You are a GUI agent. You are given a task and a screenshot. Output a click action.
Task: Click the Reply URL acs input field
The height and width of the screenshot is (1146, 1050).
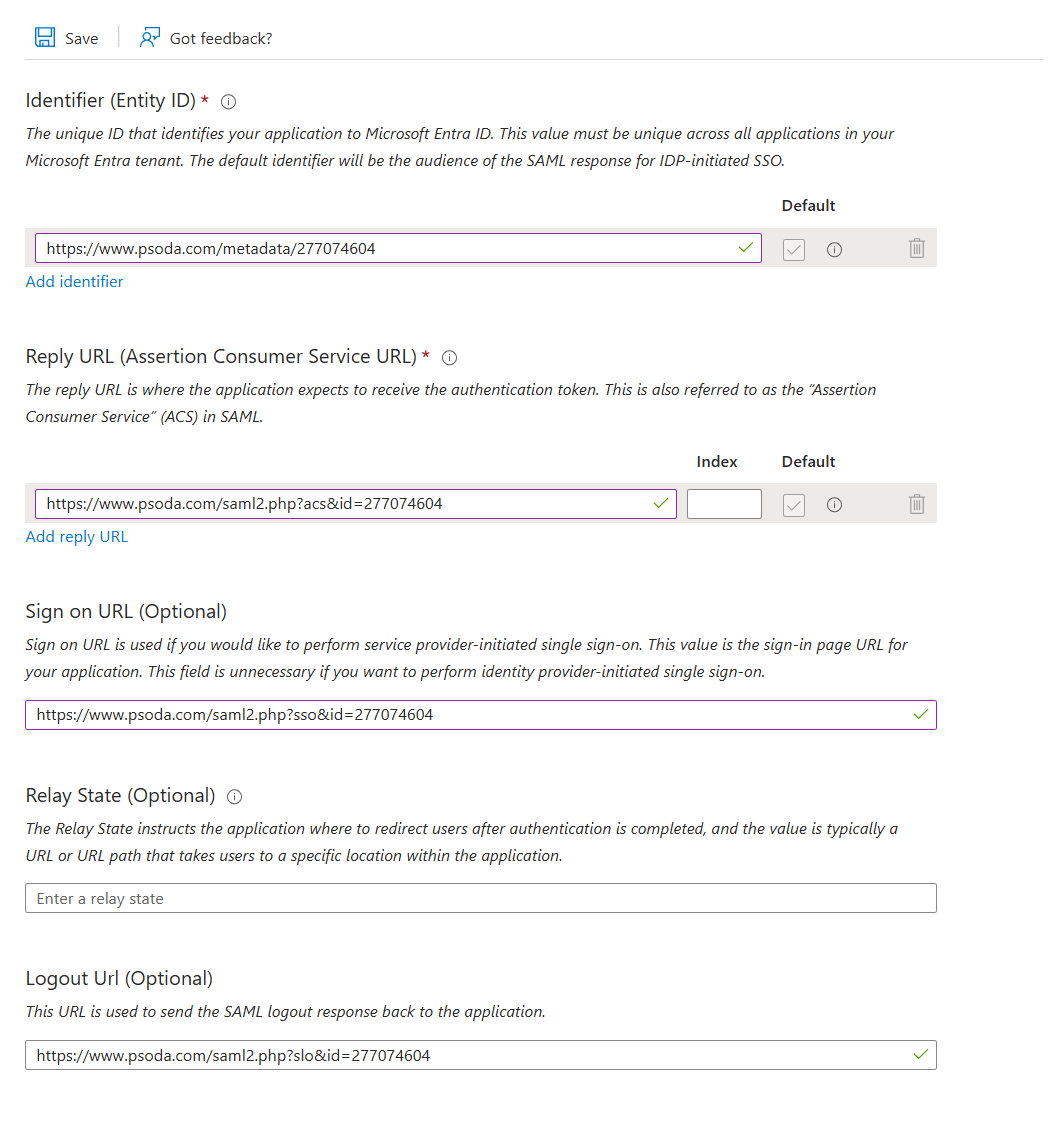tap(345, 504)
